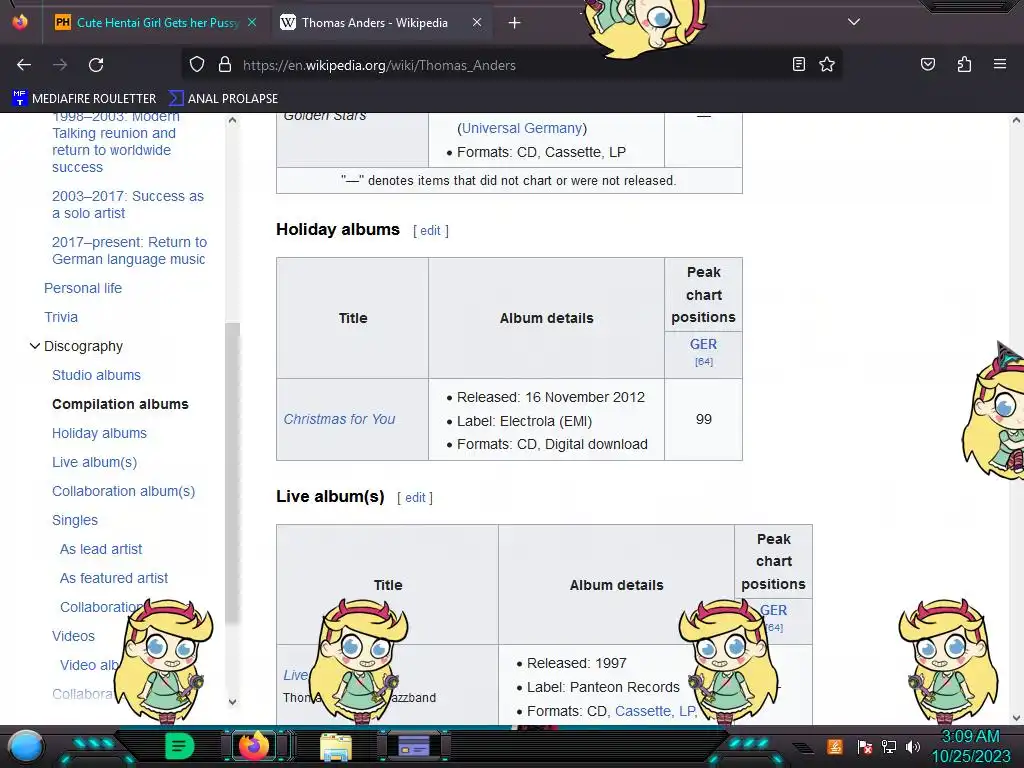Open Studio albums in contents

click(96, 376)
